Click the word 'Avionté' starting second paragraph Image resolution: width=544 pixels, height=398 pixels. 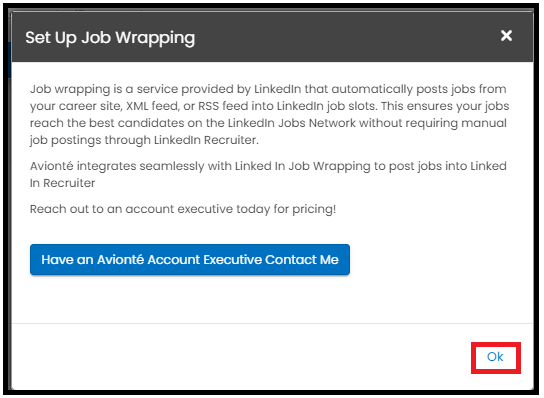51,166
